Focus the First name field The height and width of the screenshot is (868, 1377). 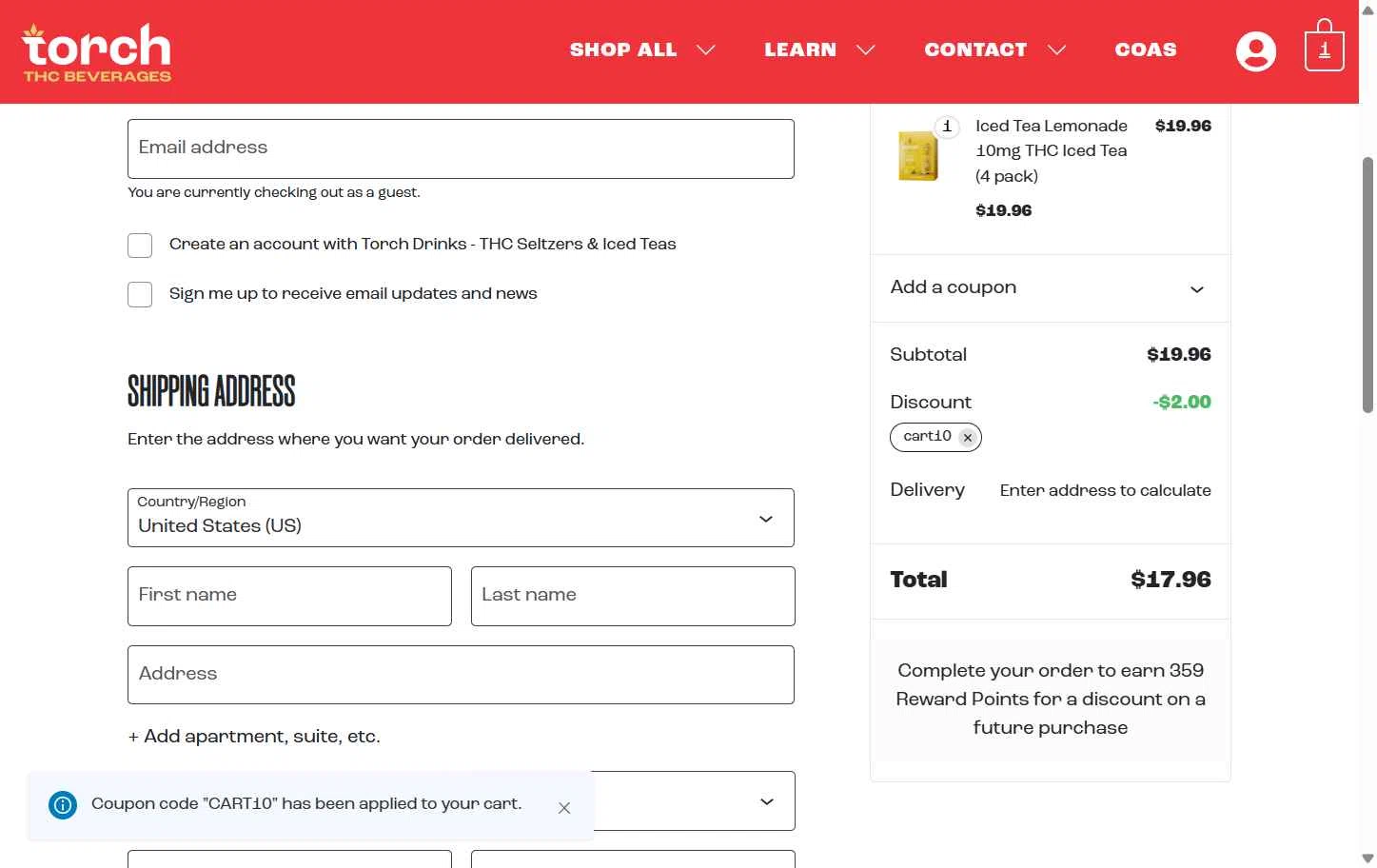(289, 597)
